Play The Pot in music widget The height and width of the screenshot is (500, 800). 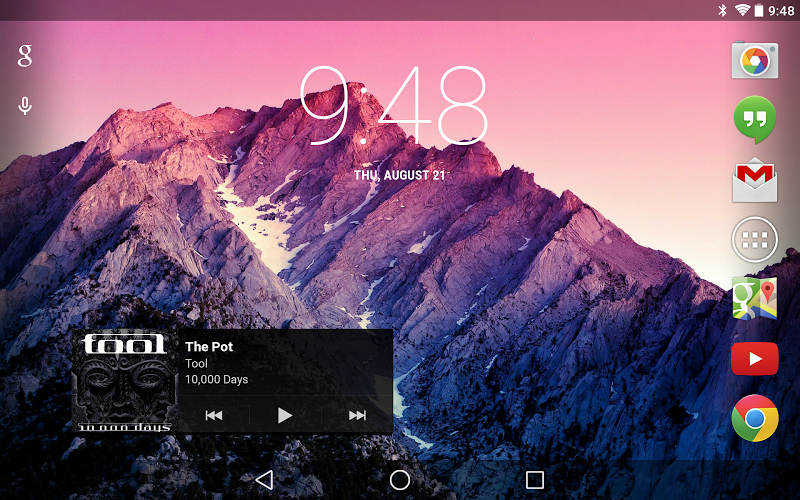pyautogui.click(x=285, y=415)
